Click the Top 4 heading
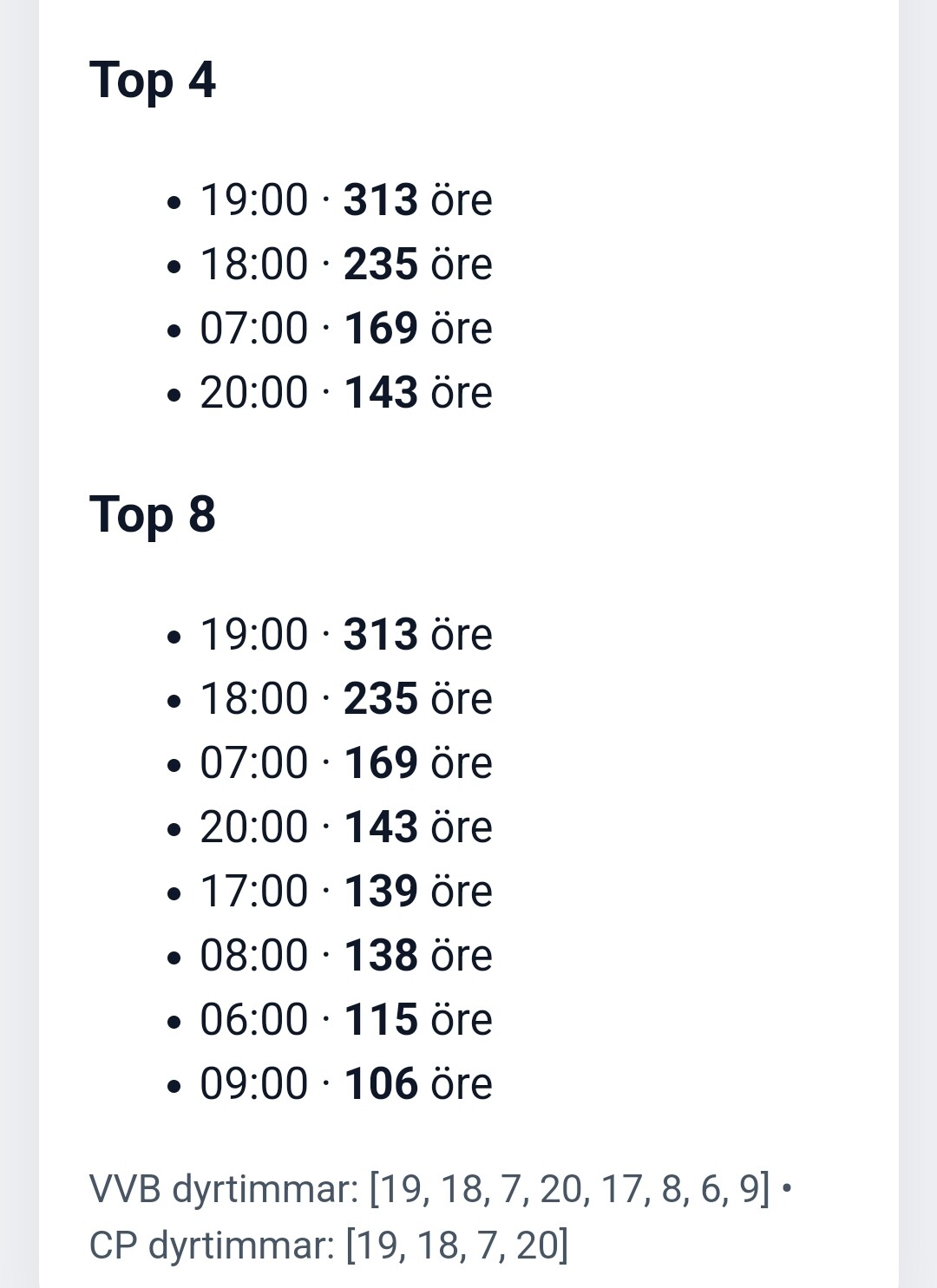This screenshot has height=1288, width=937. 153,81
